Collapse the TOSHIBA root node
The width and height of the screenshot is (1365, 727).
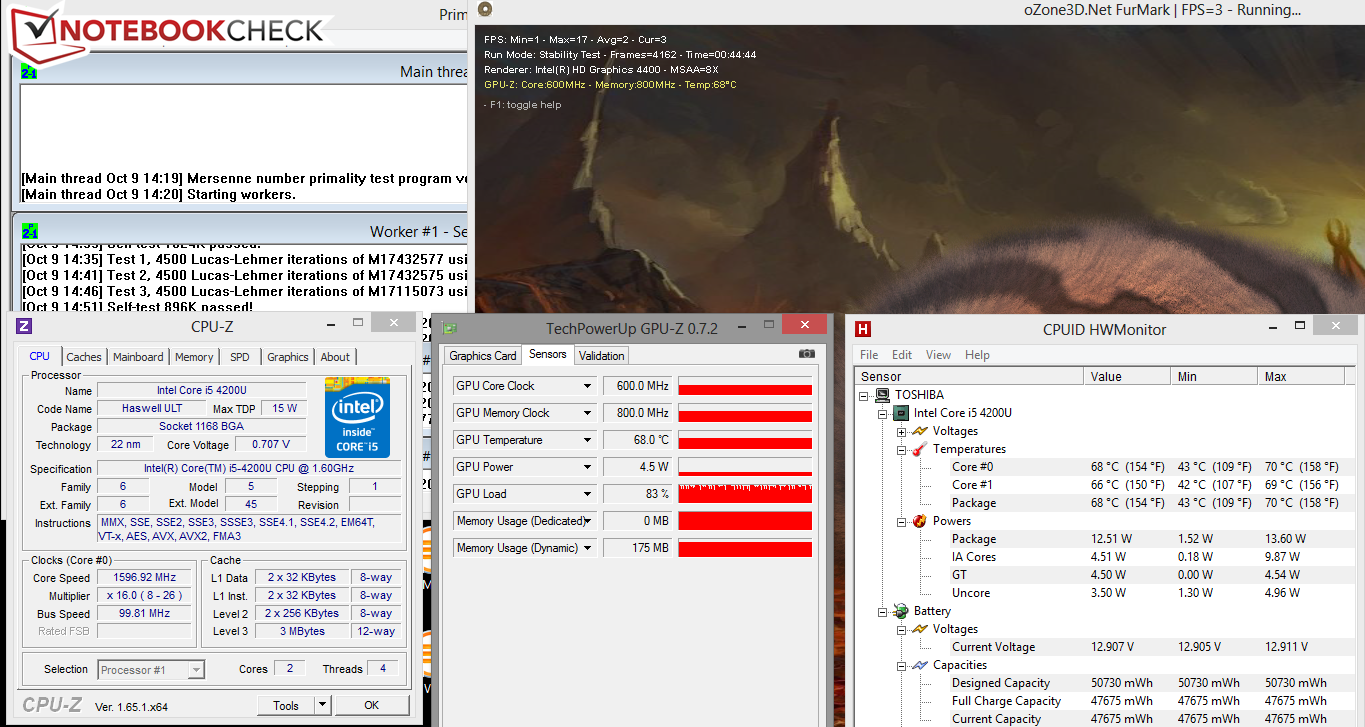865,395
